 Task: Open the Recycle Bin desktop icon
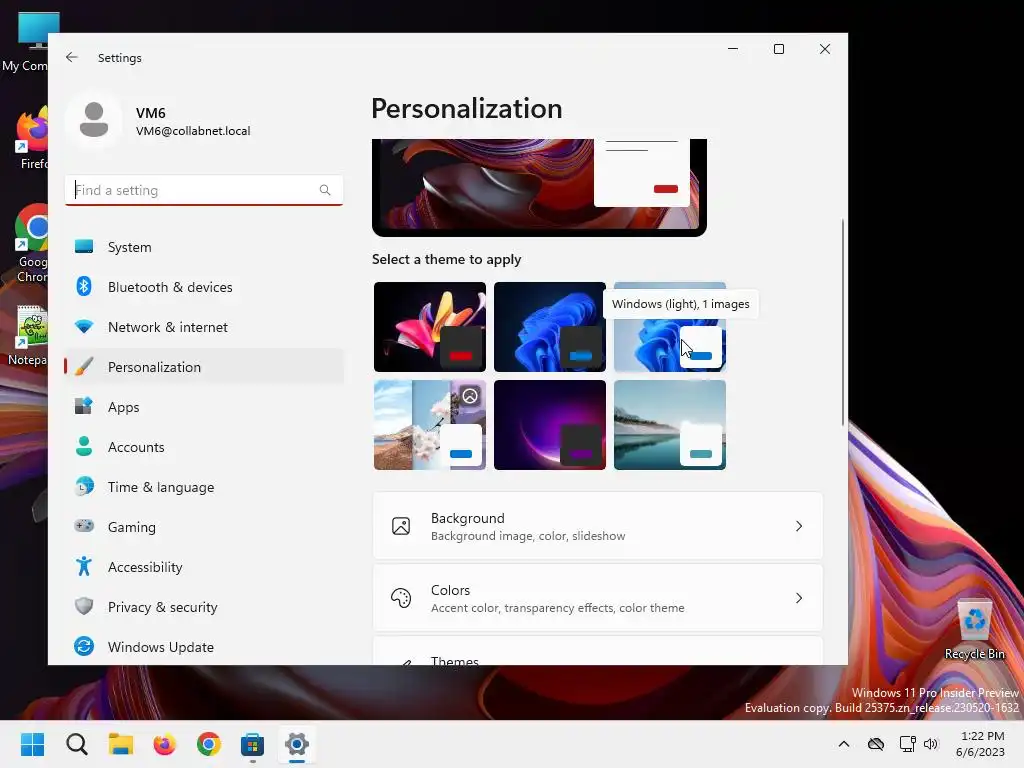[974, 630]
